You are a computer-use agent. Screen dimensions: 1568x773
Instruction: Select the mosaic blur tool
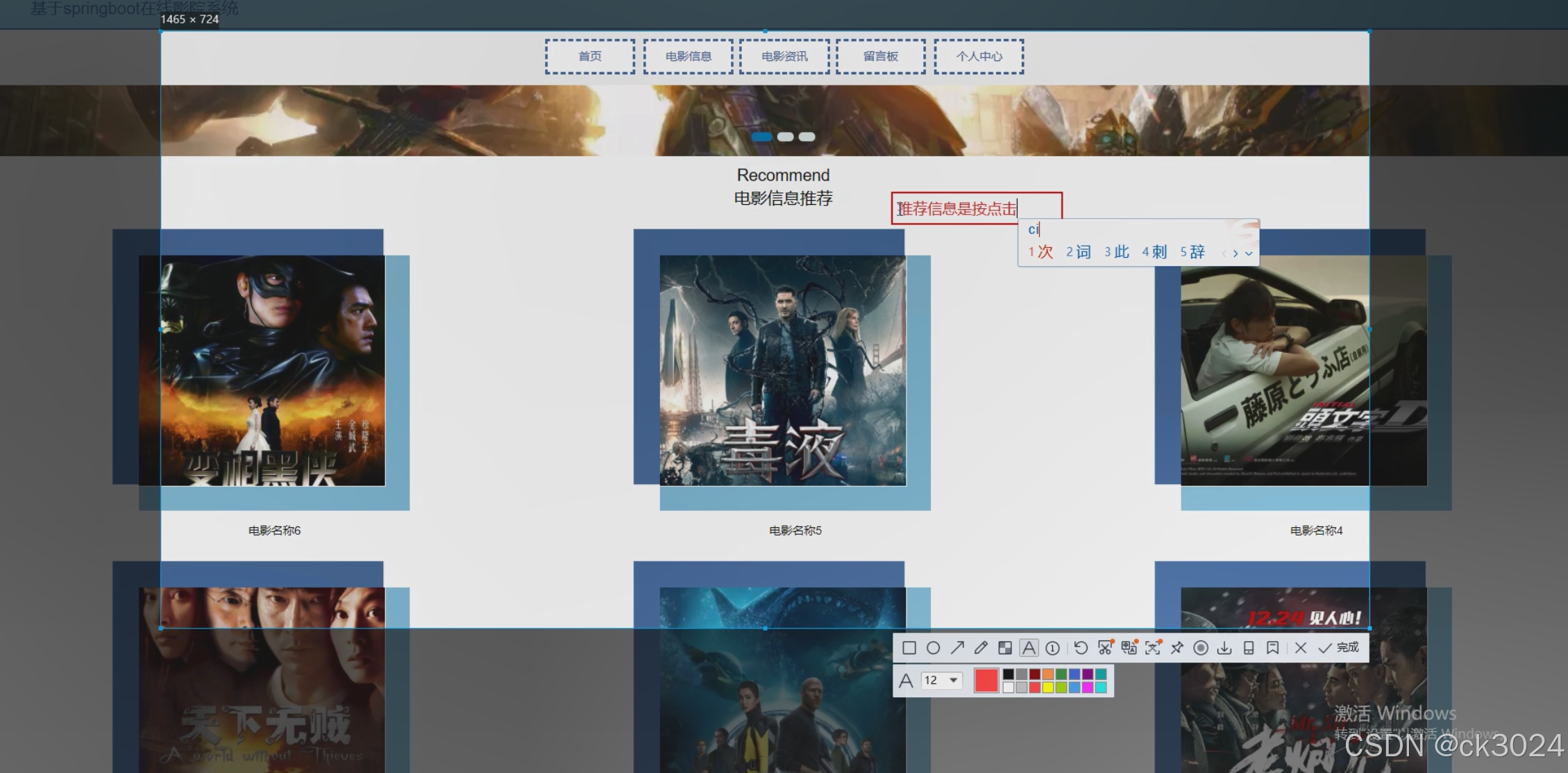pyautogui.click(x=1004, y=648)
